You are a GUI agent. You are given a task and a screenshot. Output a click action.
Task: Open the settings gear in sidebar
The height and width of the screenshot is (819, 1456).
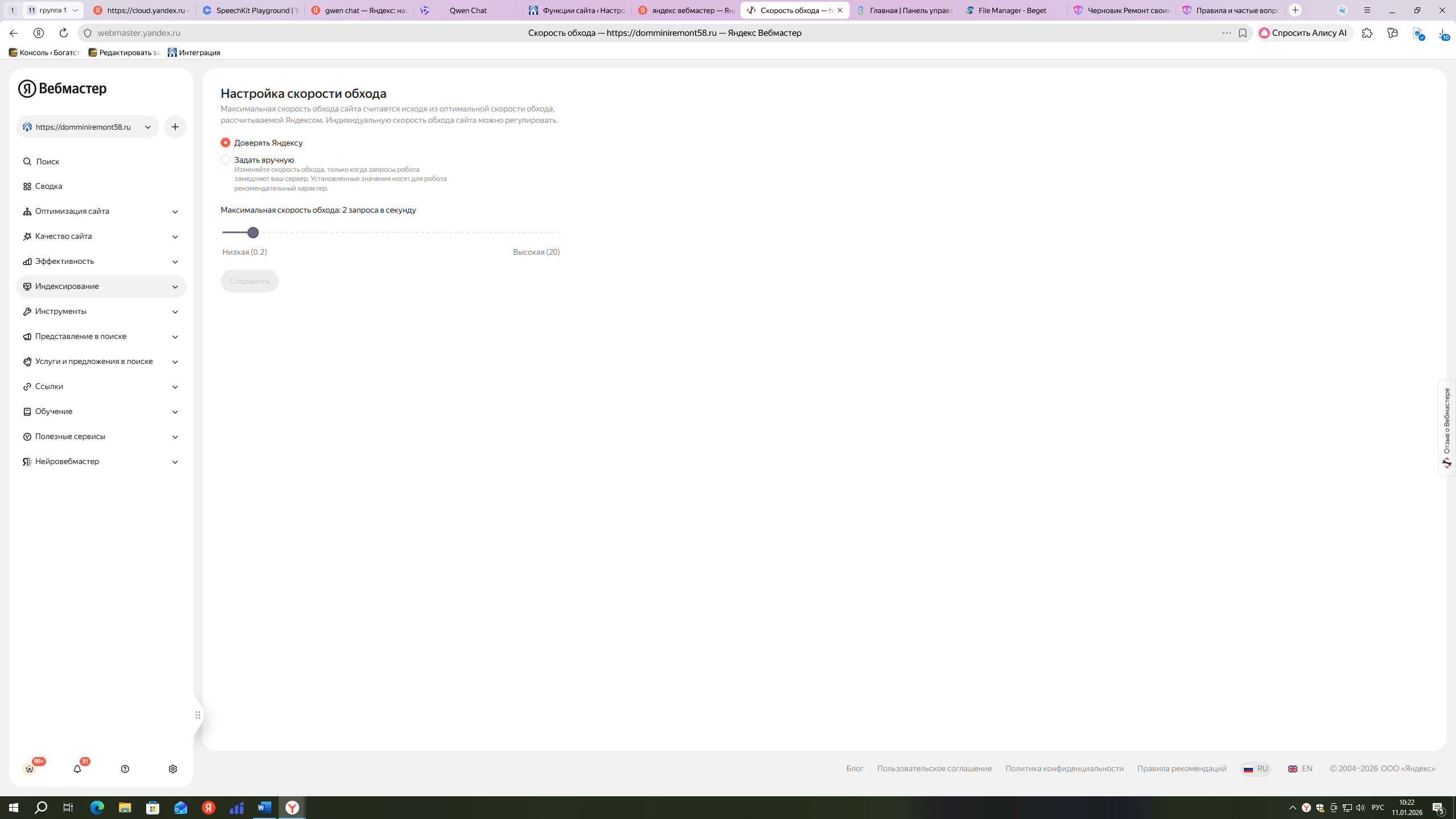pos(173,769)
